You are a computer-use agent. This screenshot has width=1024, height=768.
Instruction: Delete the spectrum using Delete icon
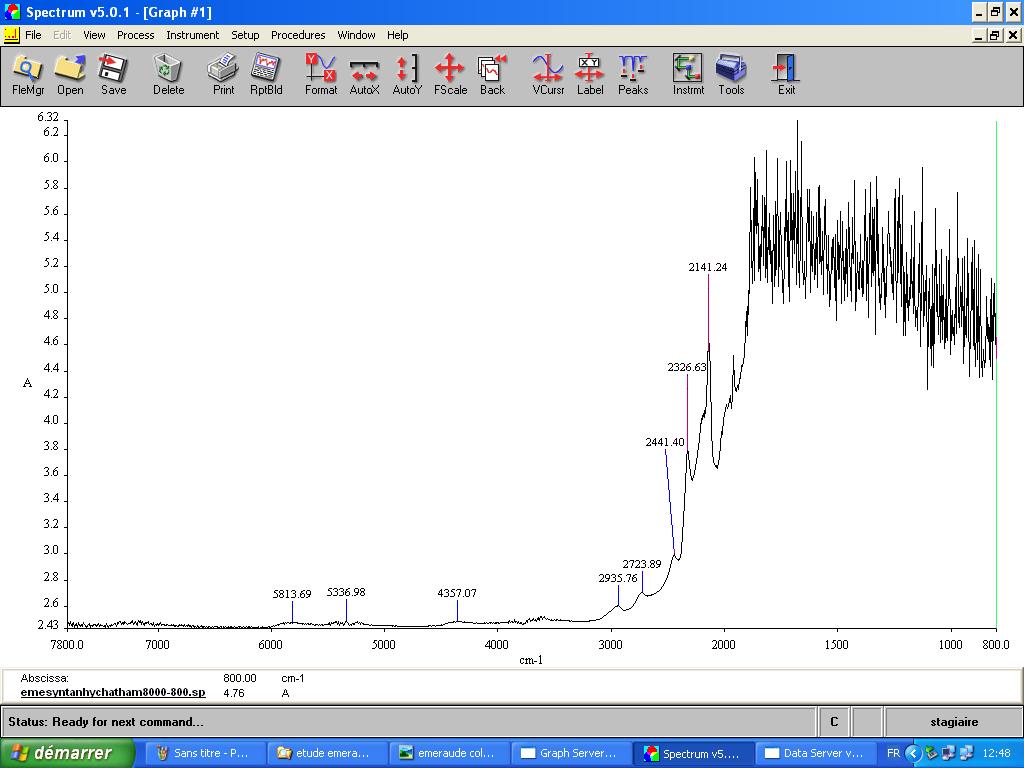pos(168,75)
